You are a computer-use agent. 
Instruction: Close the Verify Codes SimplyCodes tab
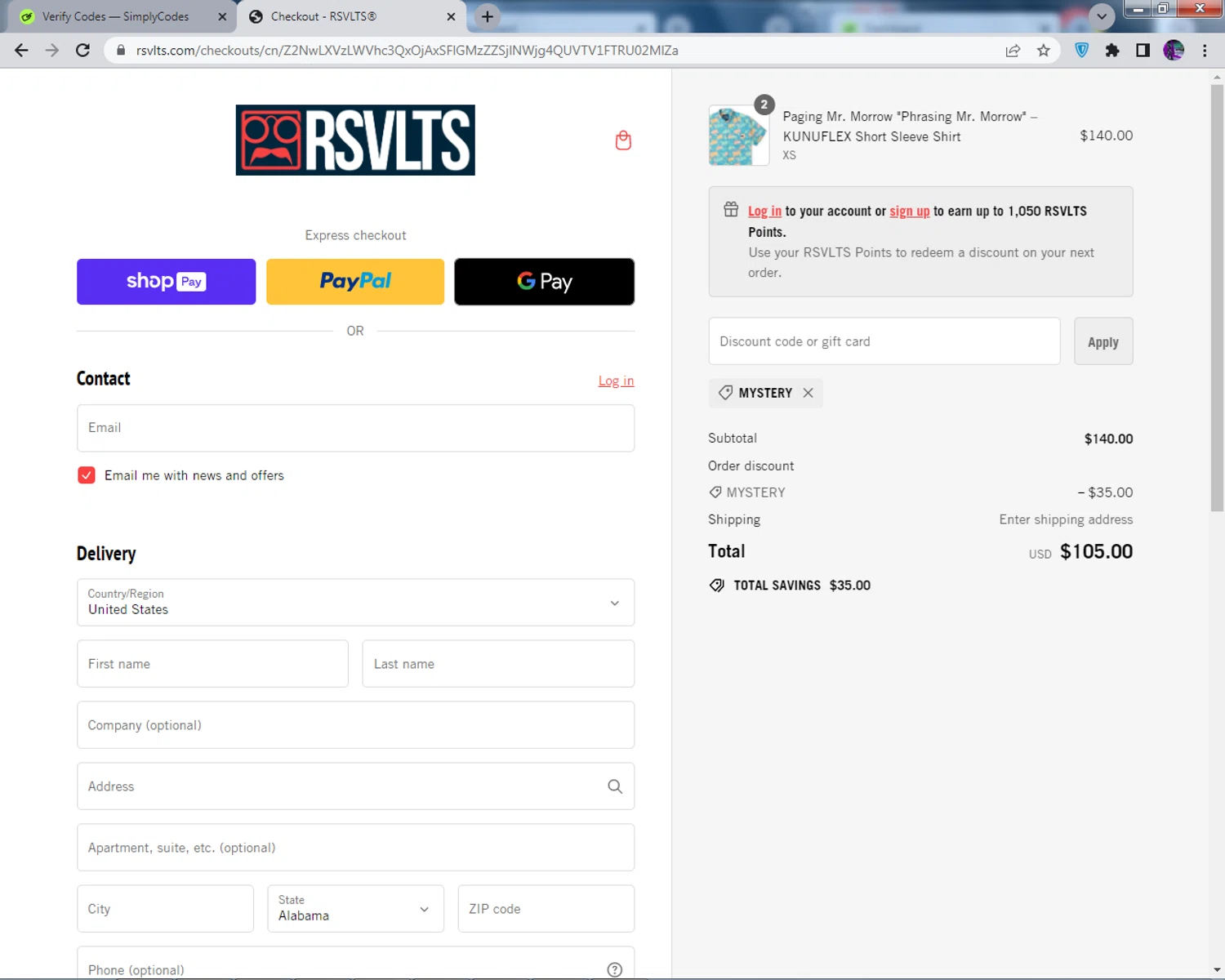(222, 16)
